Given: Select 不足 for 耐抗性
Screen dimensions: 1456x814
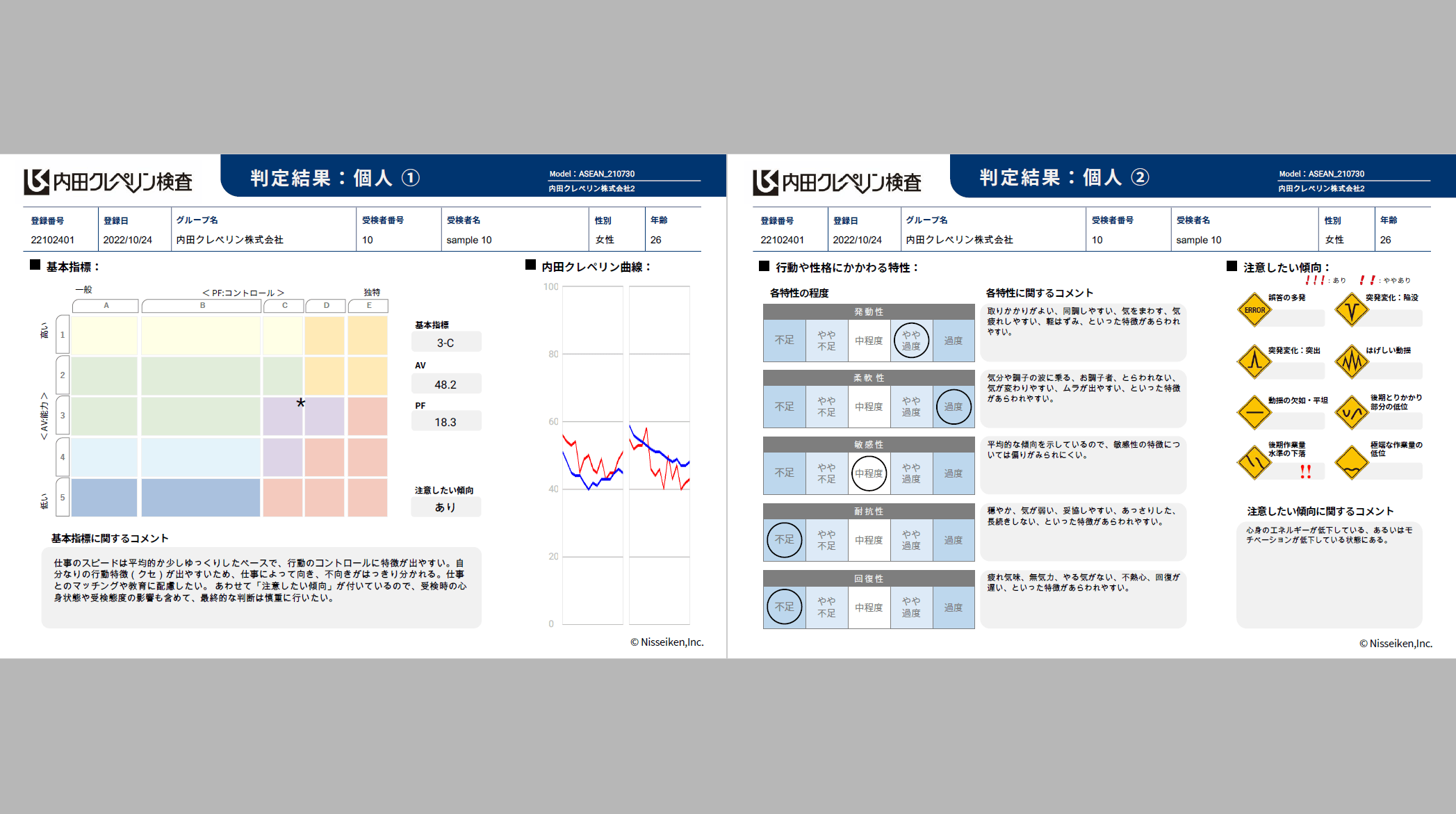Looking at the screenshot, I should pyautogui.click(x=784, y=540).
